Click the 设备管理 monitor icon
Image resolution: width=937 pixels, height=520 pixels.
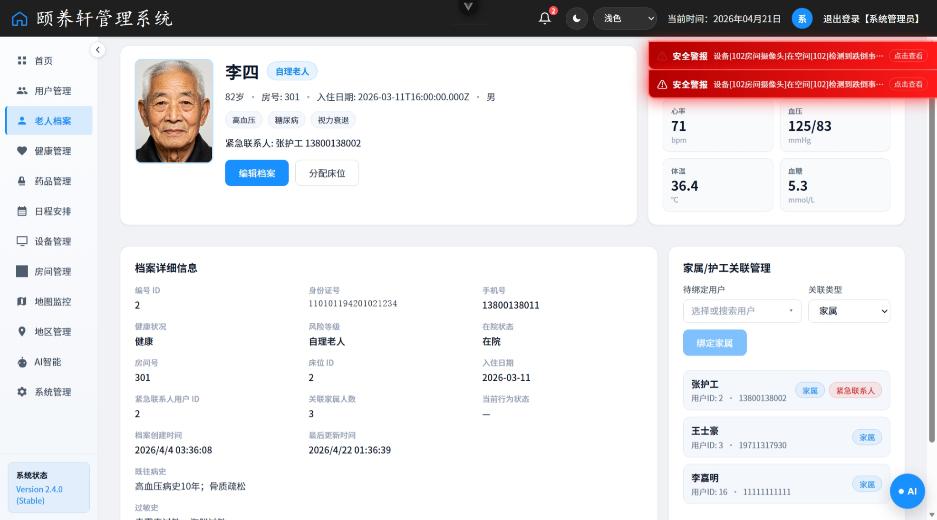click(x=22, y=241)
